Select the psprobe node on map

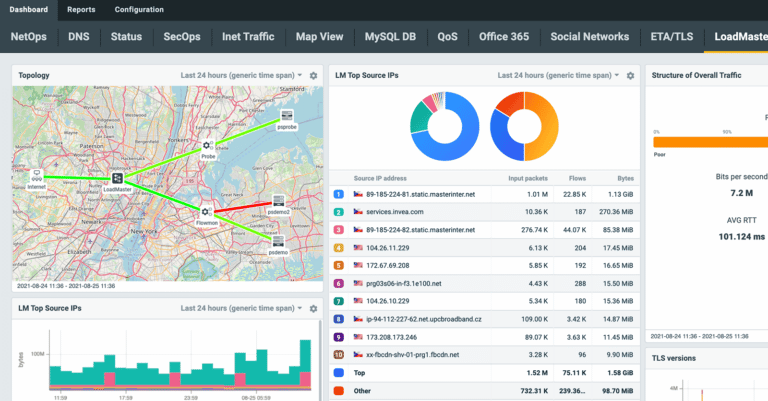(287, 116)
